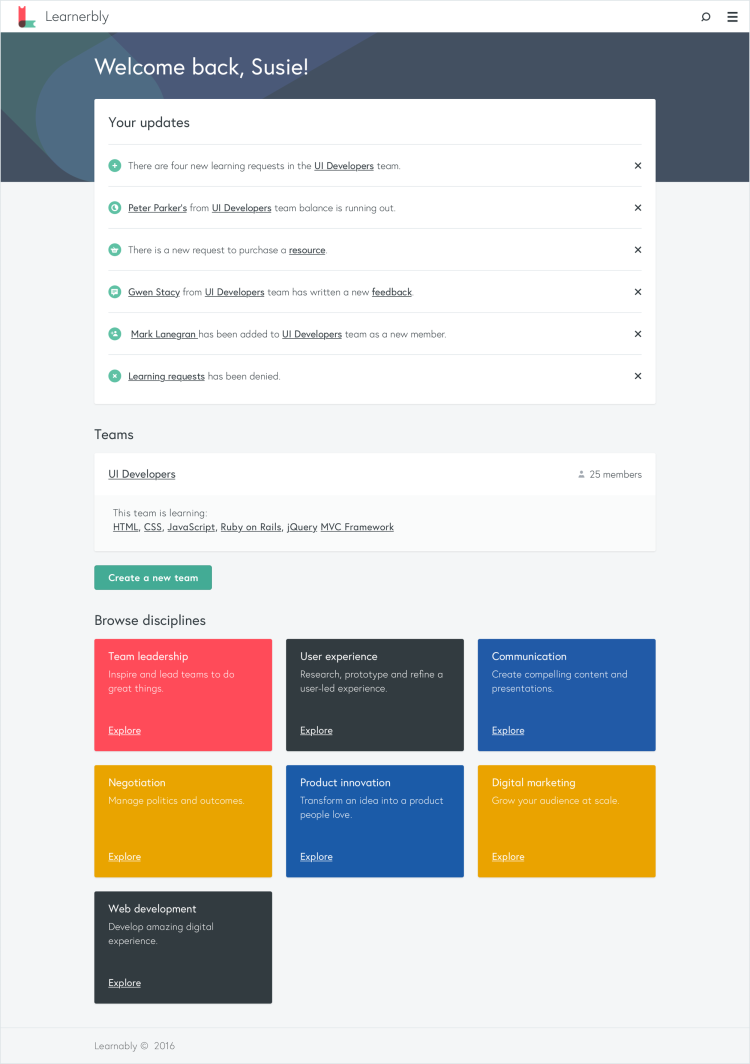
Task: Click the Browse disciplines heading
Action: pyautogui.click(x=150, y=620)
